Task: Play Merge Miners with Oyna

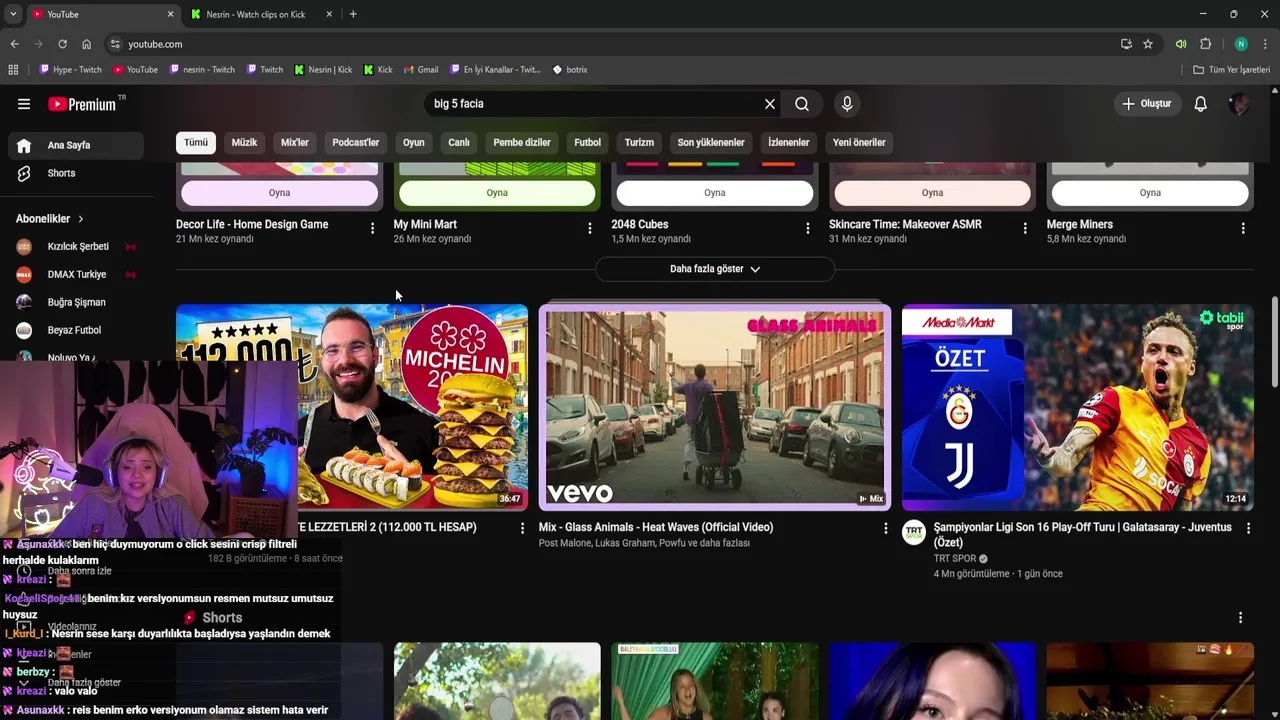Action: click(1150, 193)
